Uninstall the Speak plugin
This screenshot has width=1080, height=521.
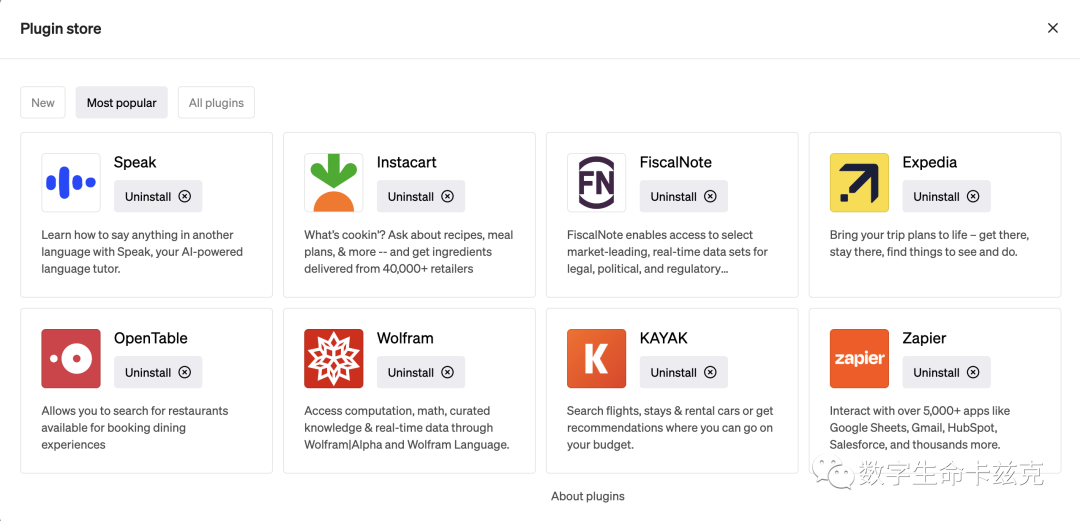click(158, 196)
